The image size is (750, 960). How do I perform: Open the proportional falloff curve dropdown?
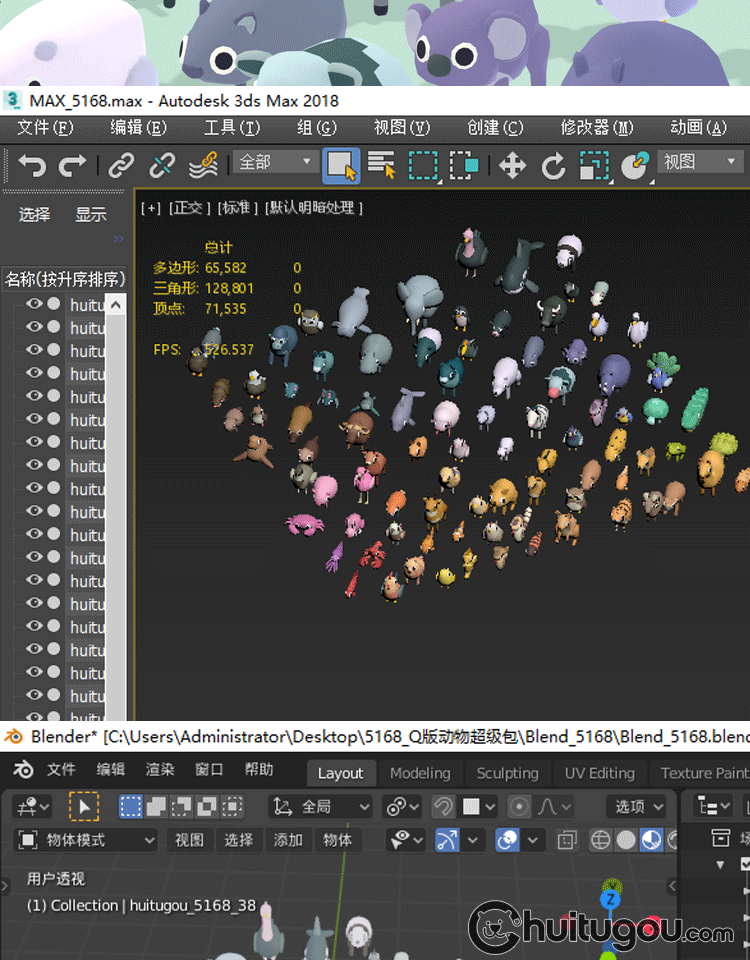click(554, 807)
